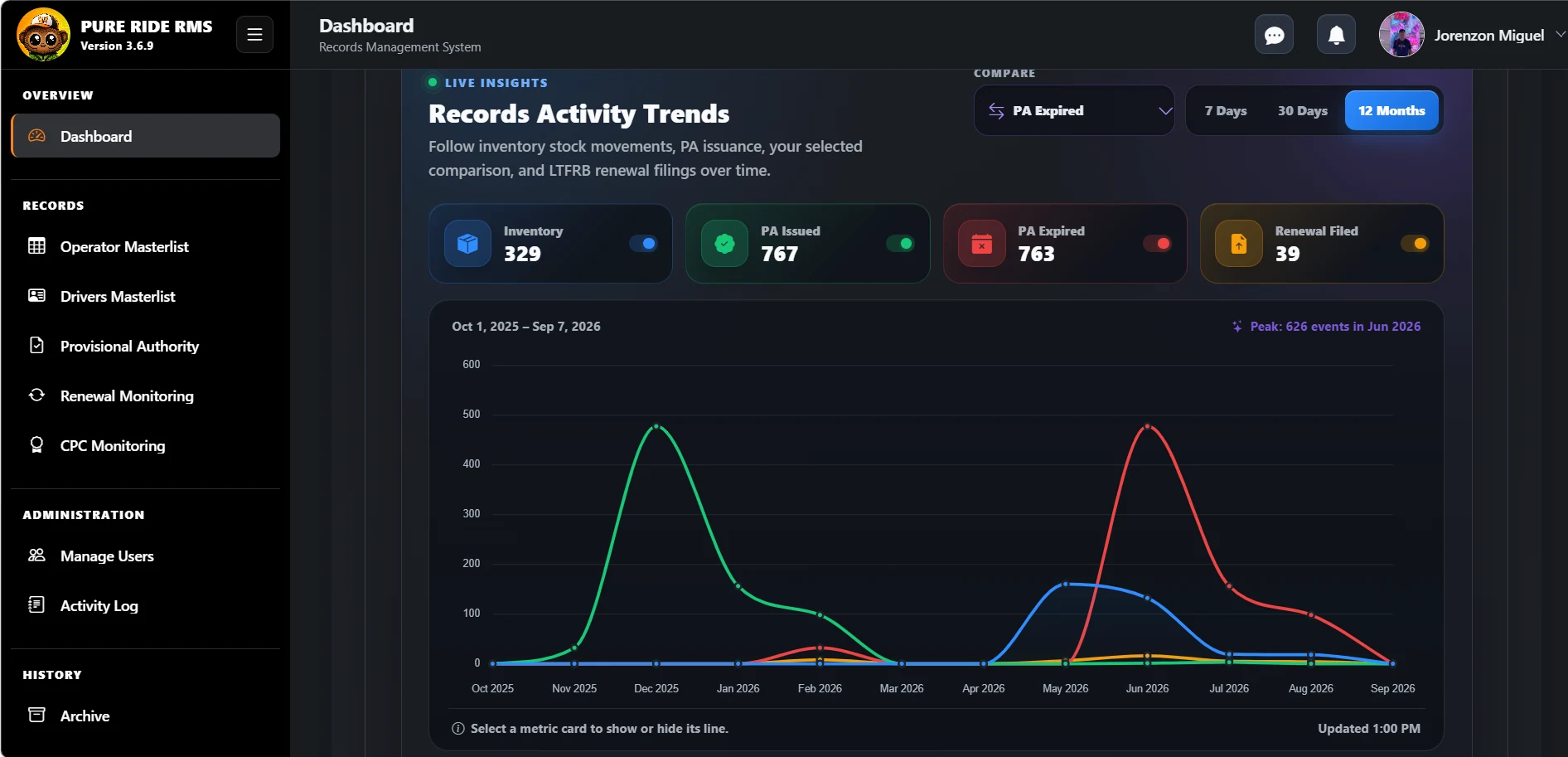This screenshot has width=1568, height=757.
Task: Toggle the PA Issued line switch
Action: pos(900,244)
